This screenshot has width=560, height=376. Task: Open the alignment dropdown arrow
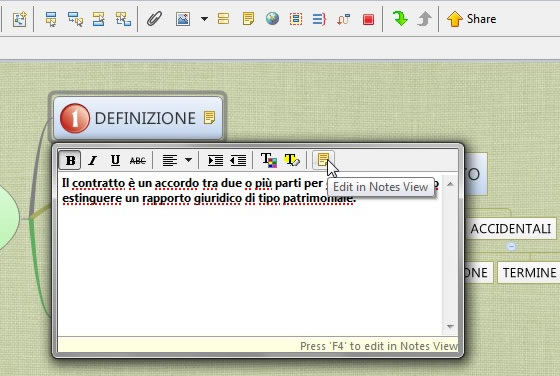(188, 160)
